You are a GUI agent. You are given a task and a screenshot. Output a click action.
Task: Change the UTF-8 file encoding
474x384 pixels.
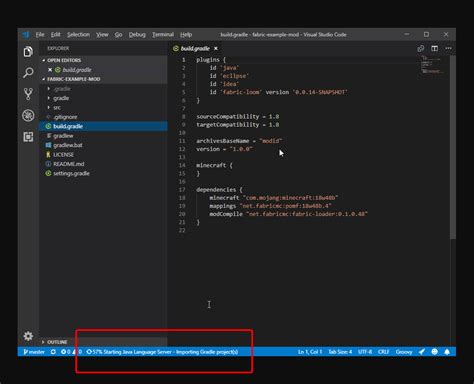pos(365,352)
